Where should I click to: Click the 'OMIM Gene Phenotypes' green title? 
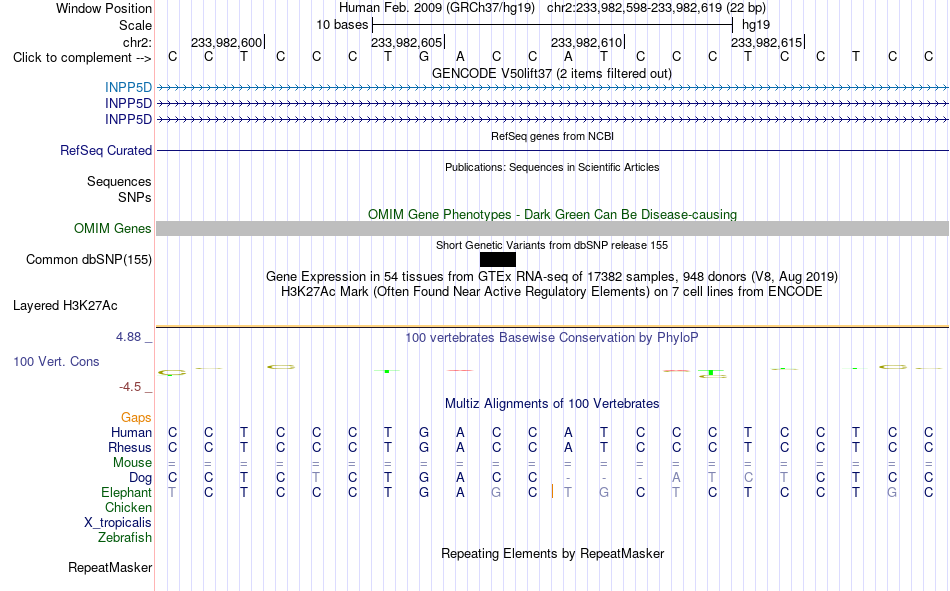(552, 215)
